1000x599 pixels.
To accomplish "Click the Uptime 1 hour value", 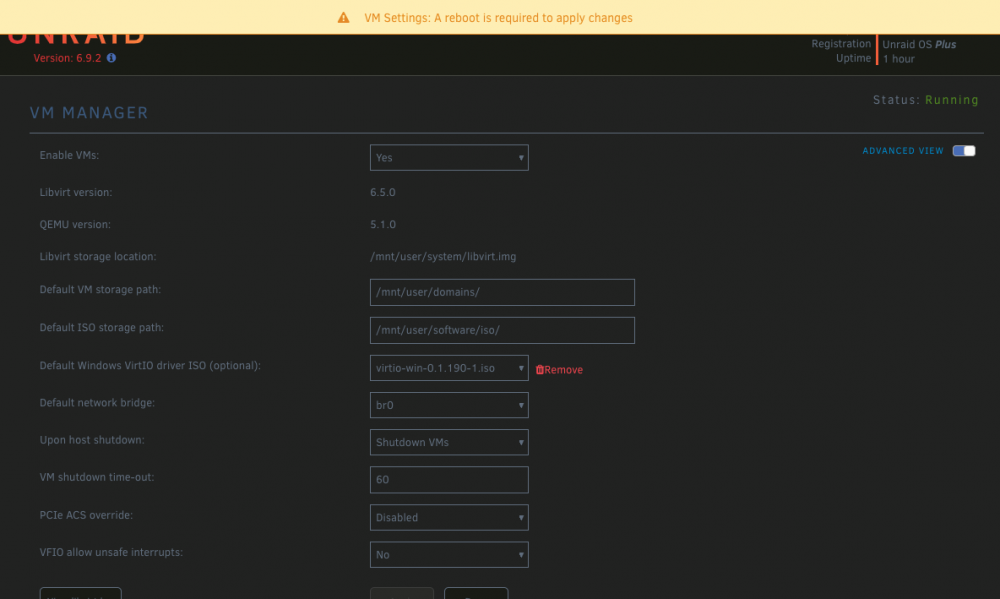I will tap(899, 59).
